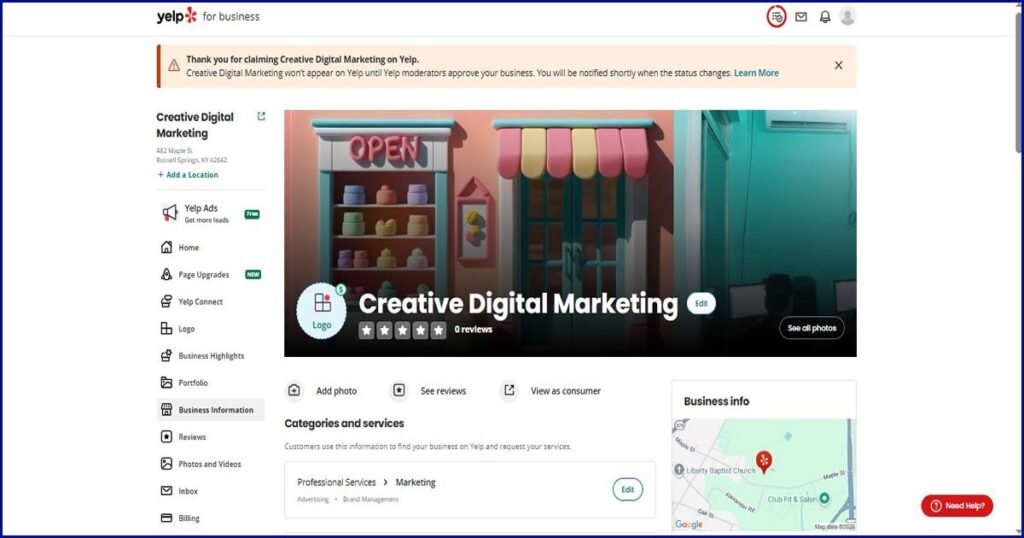Click the Reviews star icon in sidebar

click(167, 437)
